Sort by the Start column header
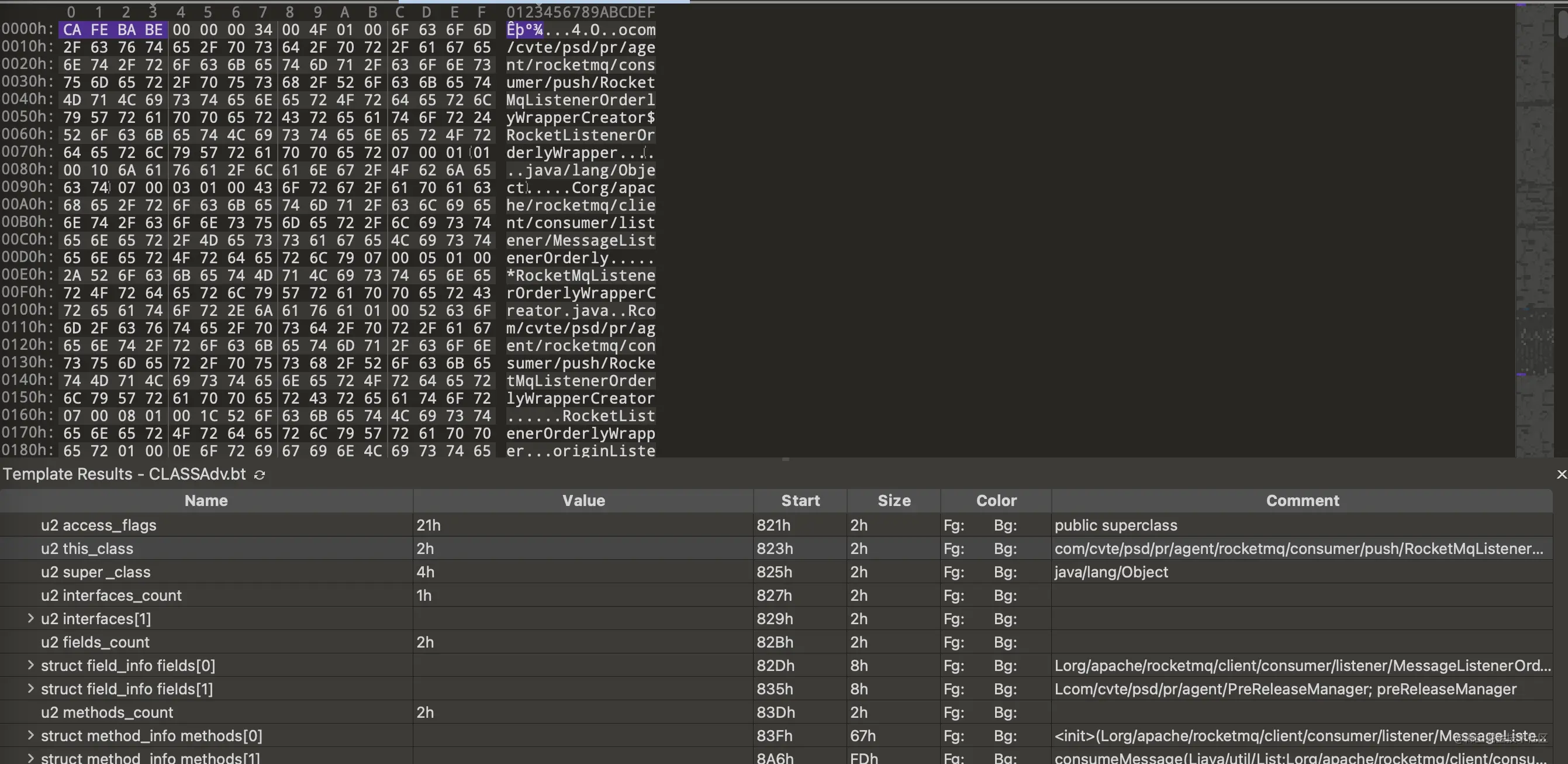The image size is (1568, 764). click(x=800, y=501)
